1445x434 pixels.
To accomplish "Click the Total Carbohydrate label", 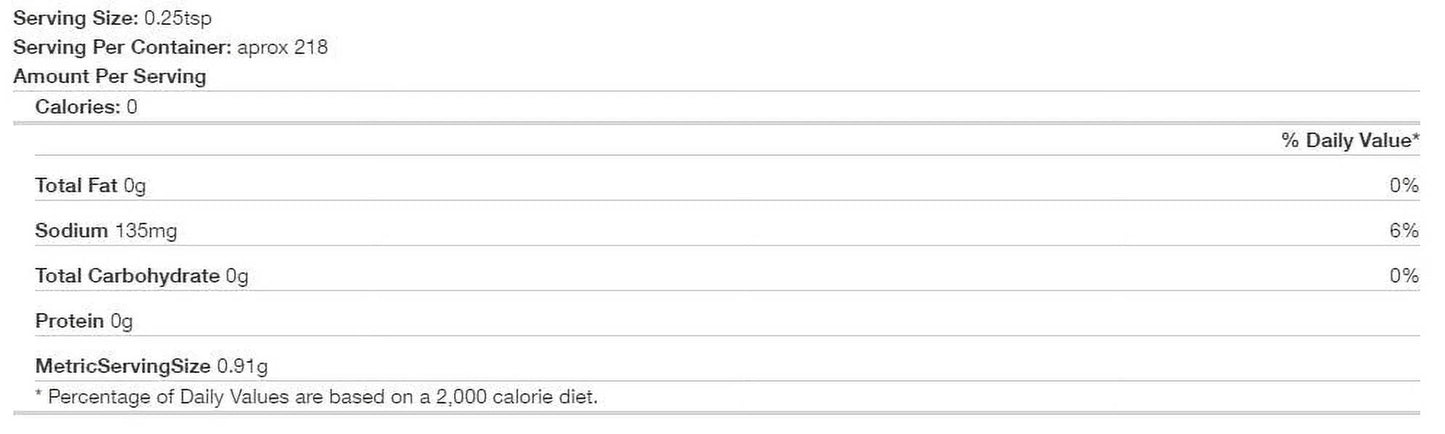I will coord(127,276).
